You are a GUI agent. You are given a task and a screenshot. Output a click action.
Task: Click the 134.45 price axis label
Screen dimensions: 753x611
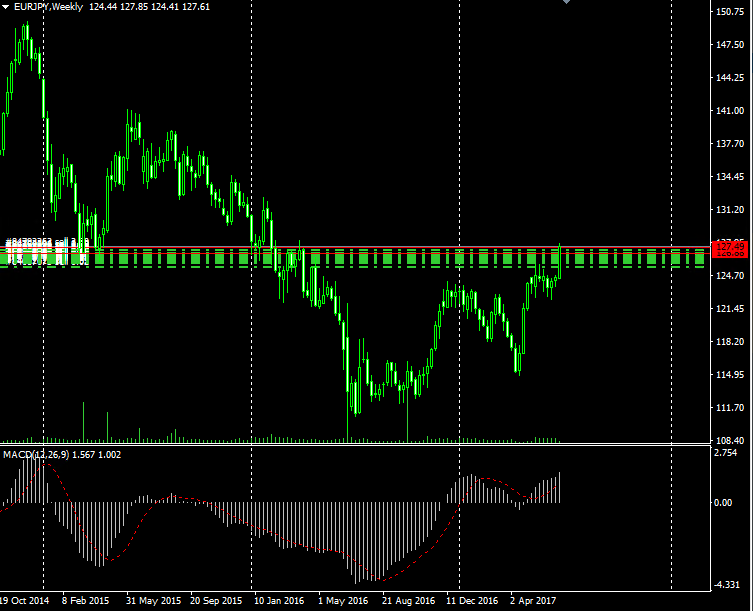729,177
